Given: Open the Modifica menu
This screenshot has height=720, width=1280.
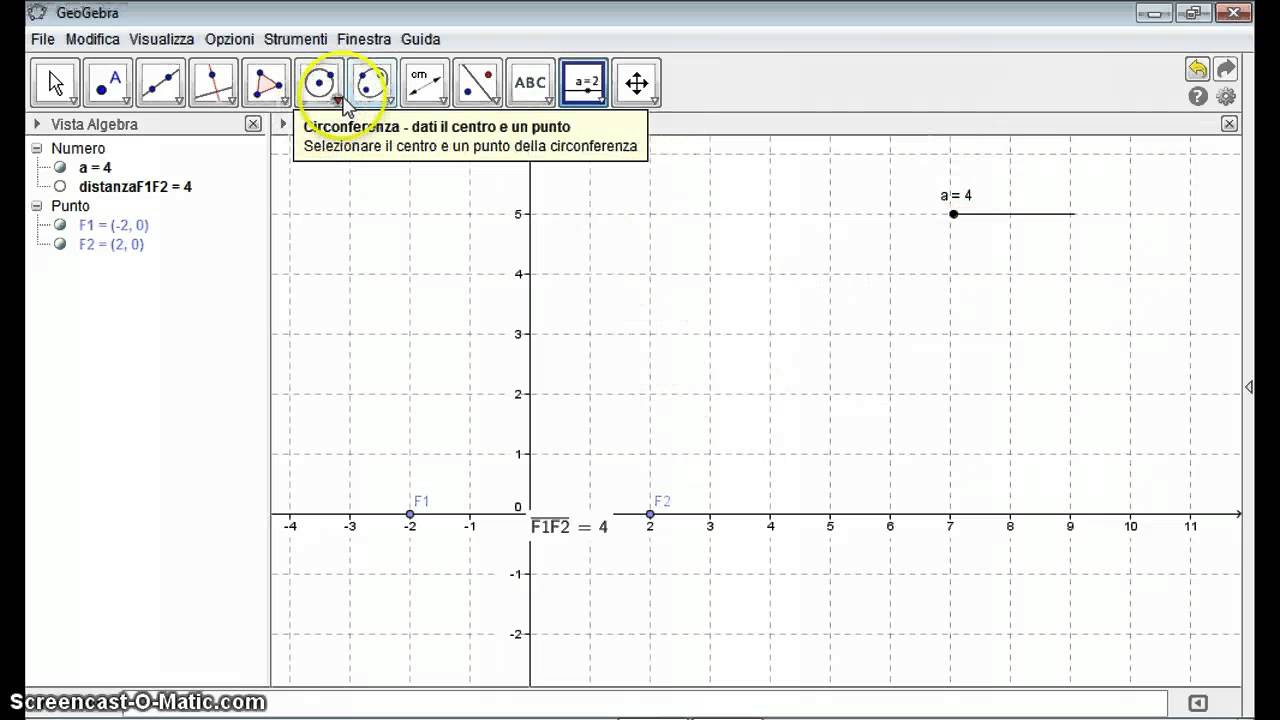Looking at the screenshot, I should pyautogui.click(x=92, y=39).
